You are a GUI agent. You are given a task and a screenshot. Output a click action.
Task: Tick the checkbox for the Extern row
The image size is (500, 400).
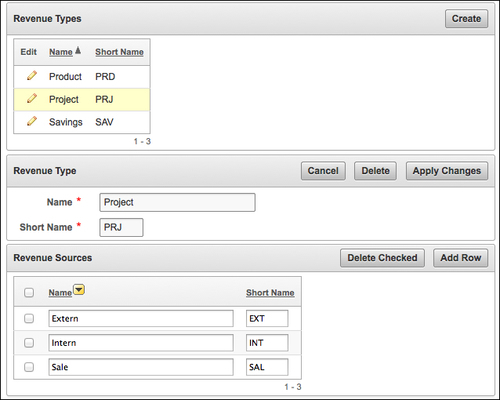[x=29, y=318]
